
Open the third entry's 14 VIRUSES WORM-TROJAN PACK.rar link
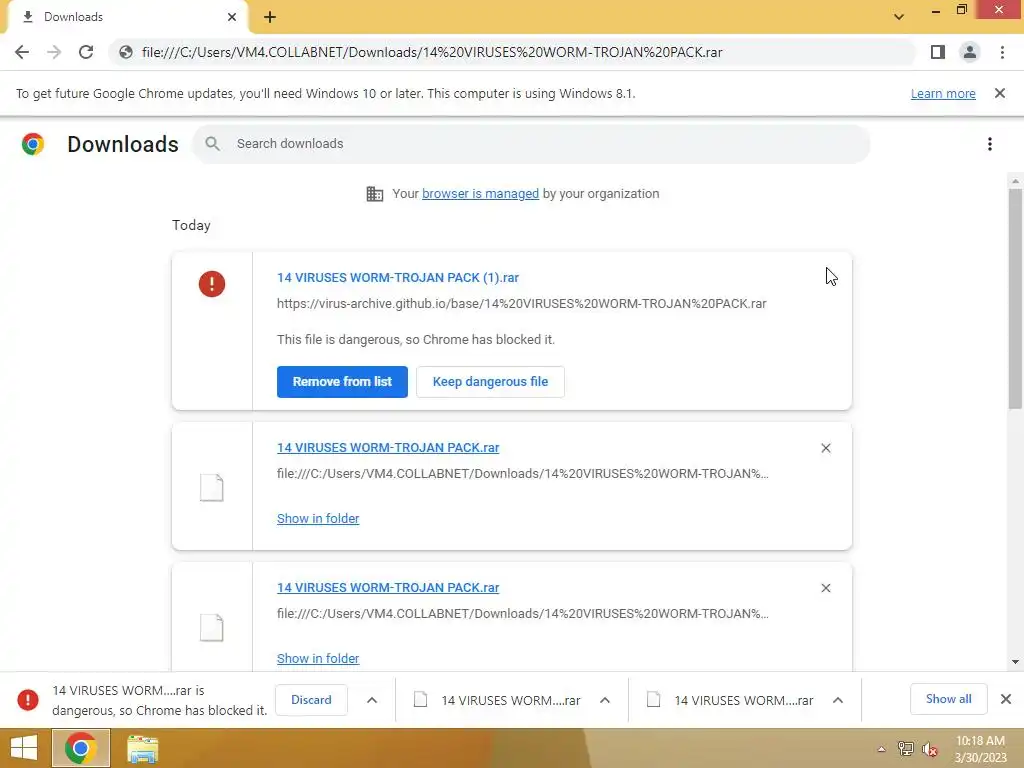click(388, 588)
